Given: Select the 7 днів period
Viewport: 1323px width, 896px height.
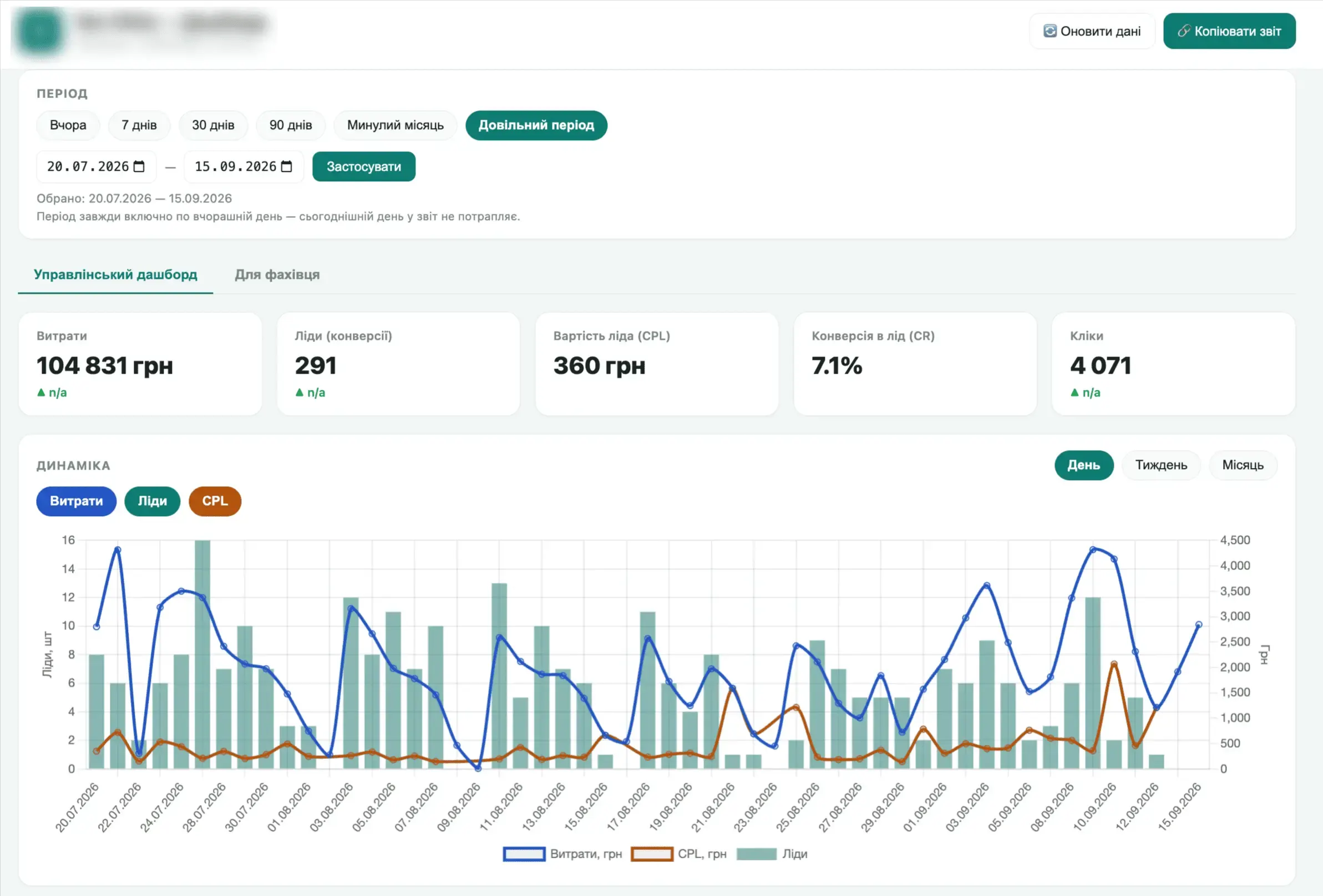Looking at the screenshot, I should [x=139, y=125].
